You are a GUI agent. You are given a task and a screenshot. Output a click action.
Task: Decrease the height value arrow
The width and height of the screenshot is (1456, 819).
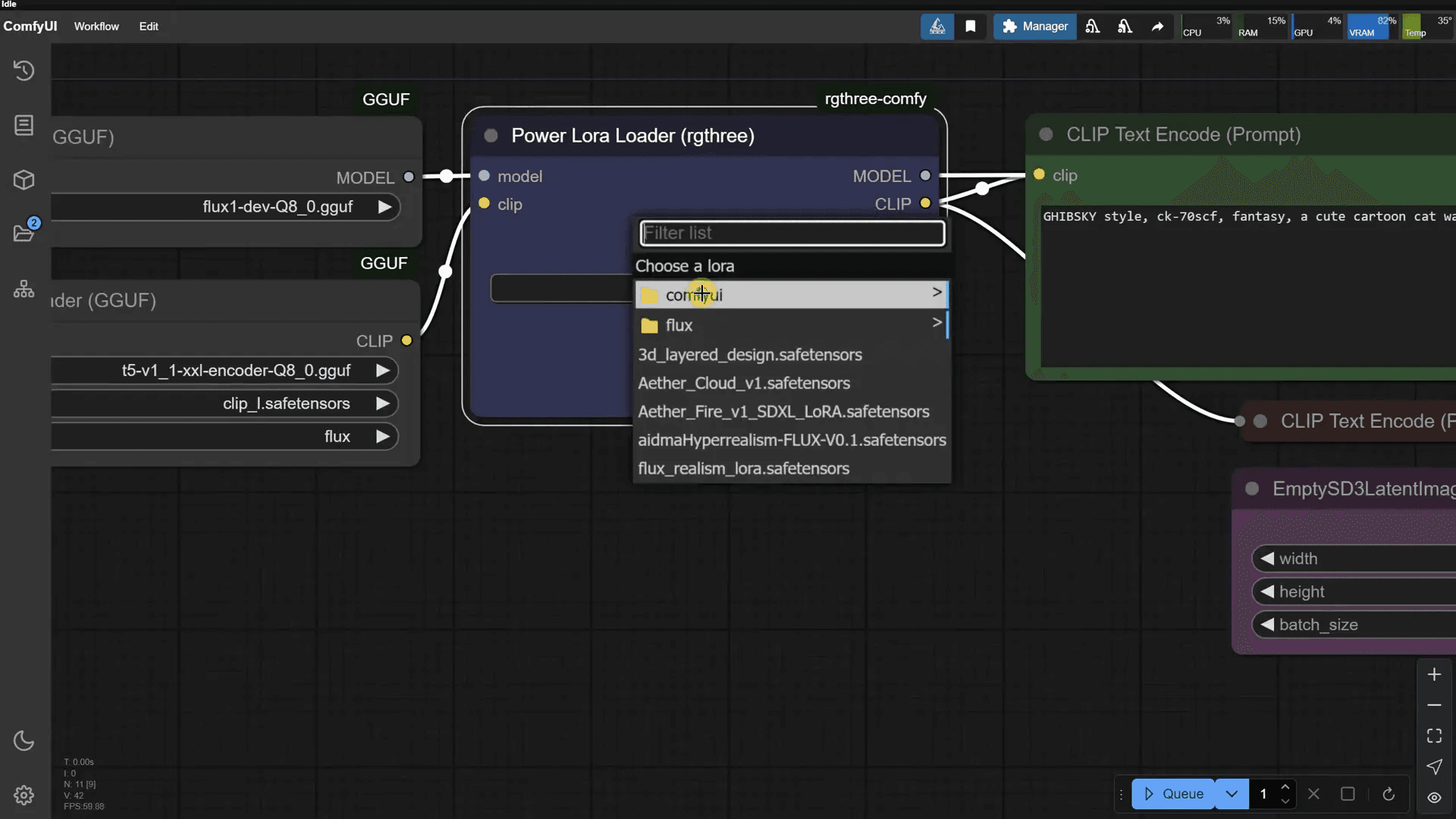pos(1267,591)
